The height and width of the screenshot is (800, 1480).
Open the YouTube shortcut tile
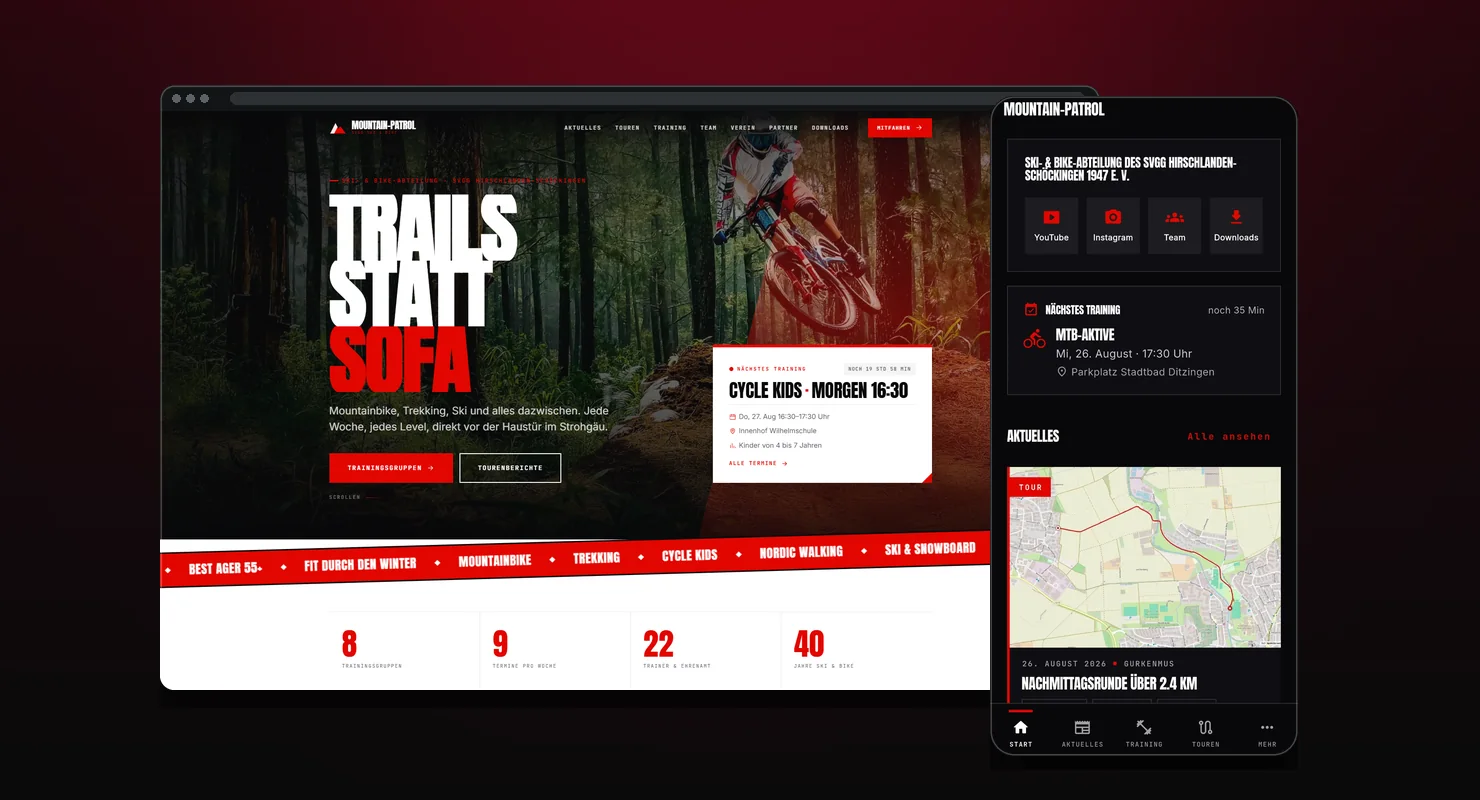pyautogui.click(x=1051, y=225)
